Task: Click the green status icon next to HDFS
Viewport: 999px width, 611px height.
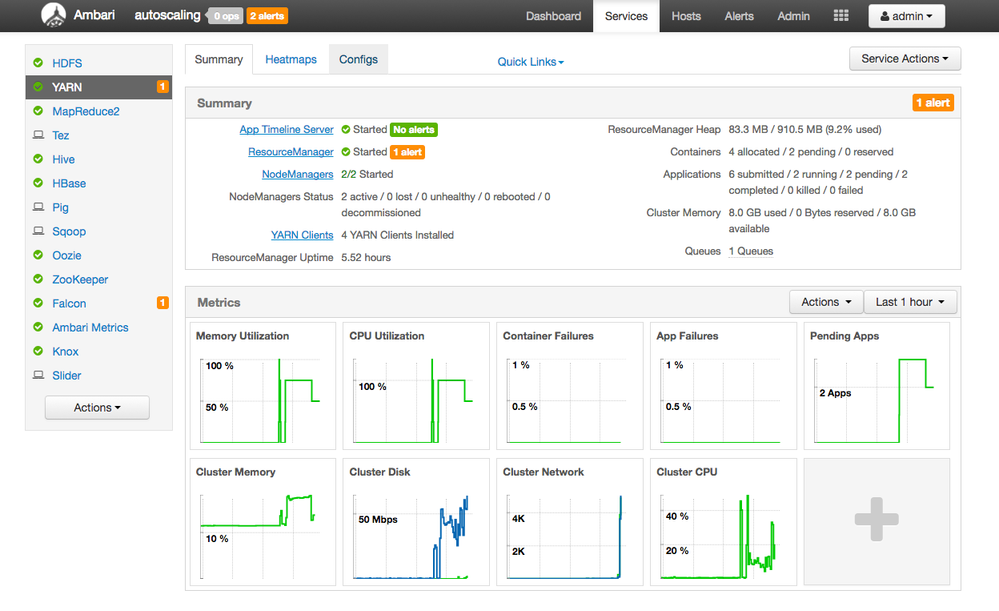Action: click(38, 62)
